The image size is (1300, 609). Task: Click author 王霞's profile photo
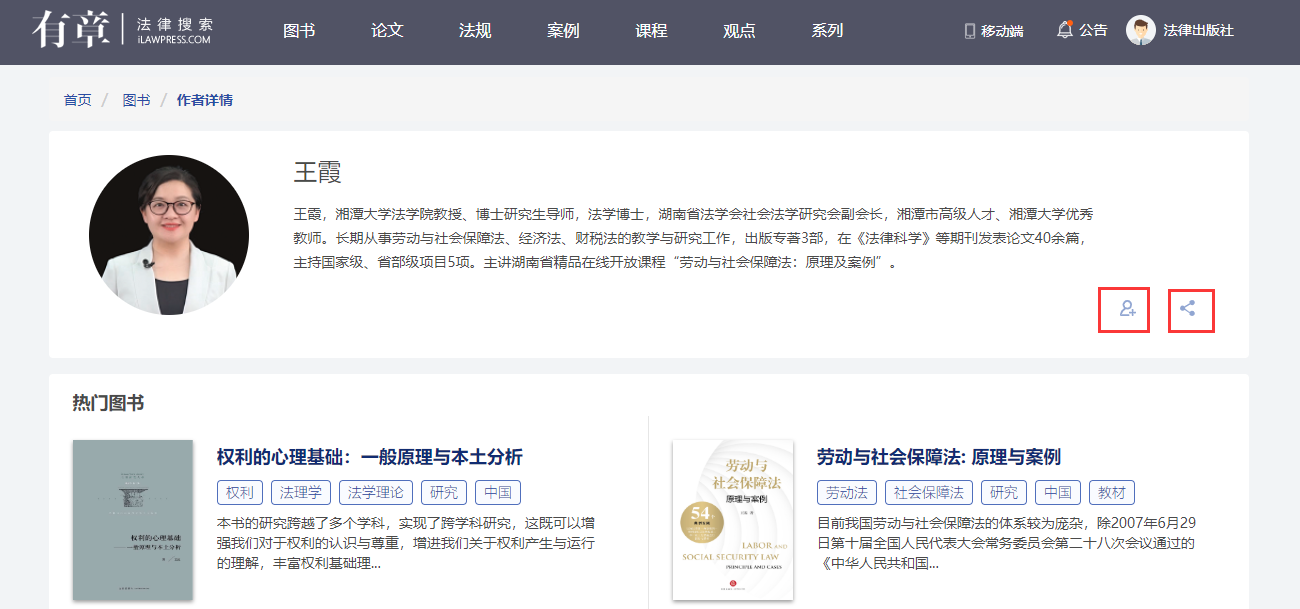pos(169,235)
